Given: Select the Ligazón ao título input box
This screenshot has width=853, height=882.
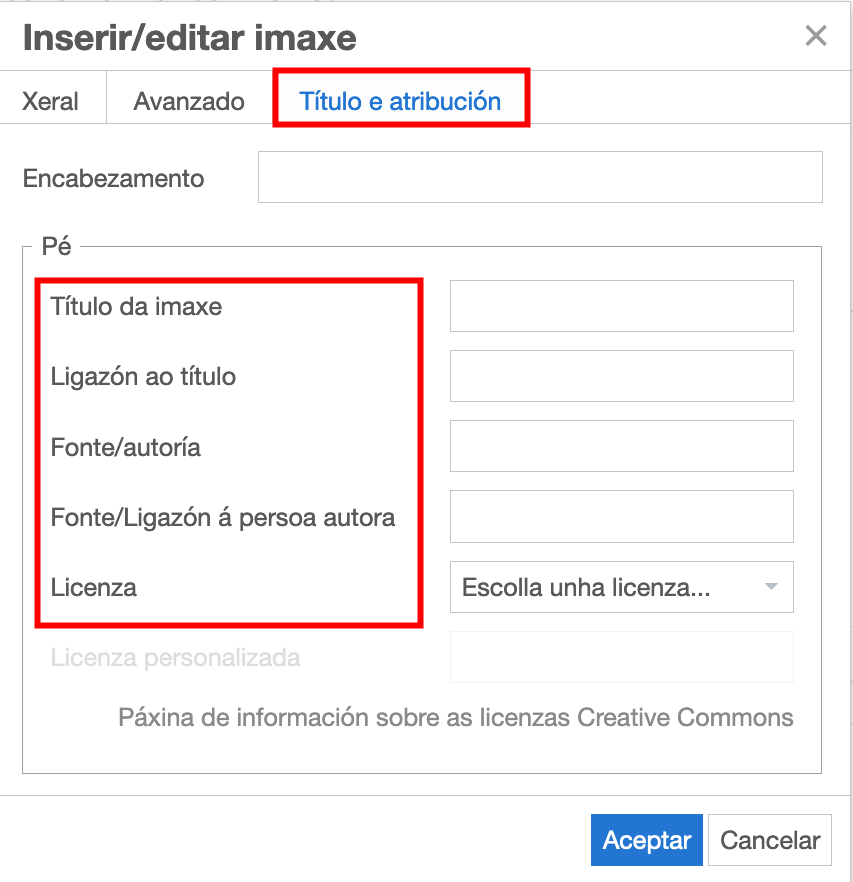Looking at the screenshot, I should (621, 376).
